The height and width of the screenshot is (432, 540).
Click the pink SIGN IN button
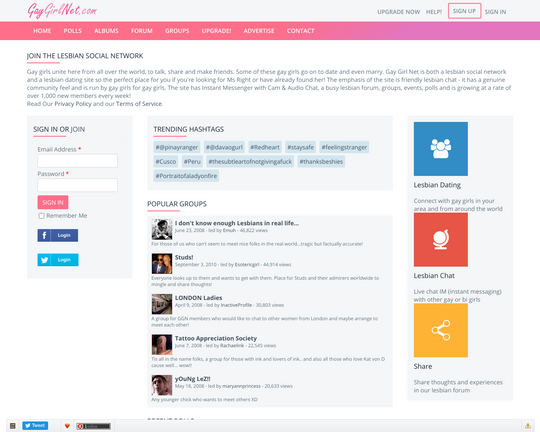click(x=53, y=202)
